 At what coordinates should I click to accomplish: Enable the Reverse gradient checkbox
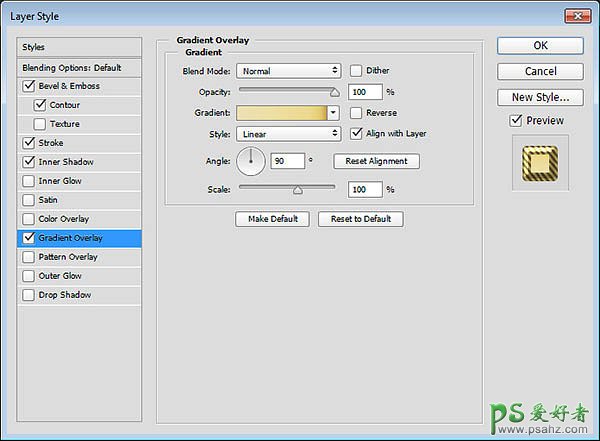(x=356, y=113)
